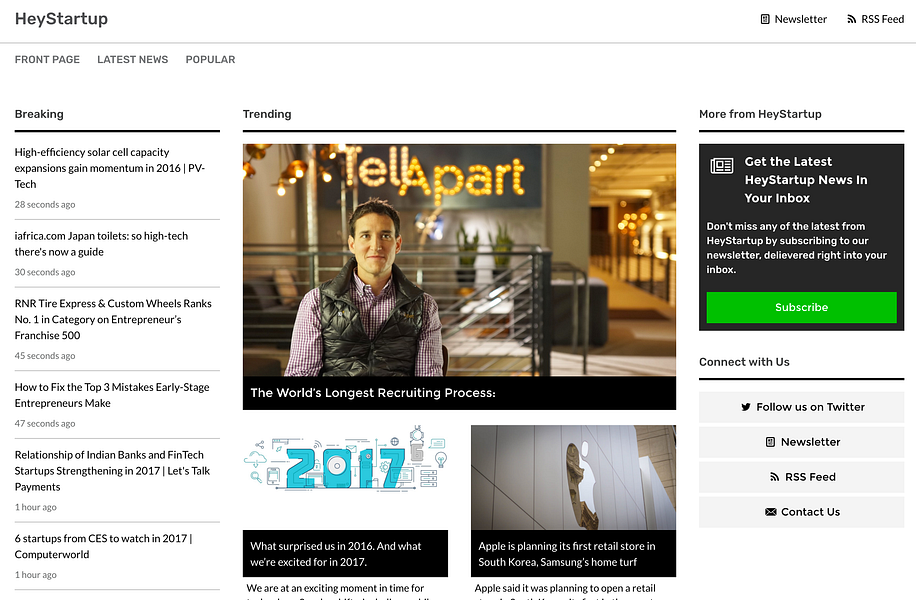The height and width of the screenshot is (600, 916).
Task: Click the Don't miss any of the latest paragraph
Action: (797, 248)
